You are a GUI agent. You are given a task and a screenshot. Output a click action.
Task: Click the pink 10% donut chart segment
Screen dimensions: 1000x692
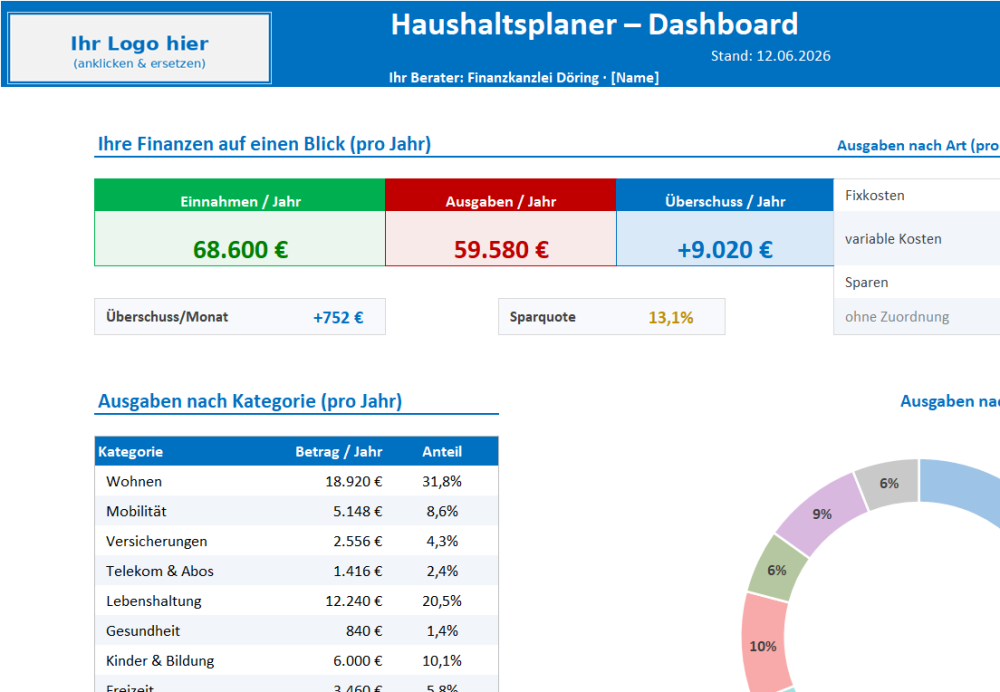tap(763, 646)
